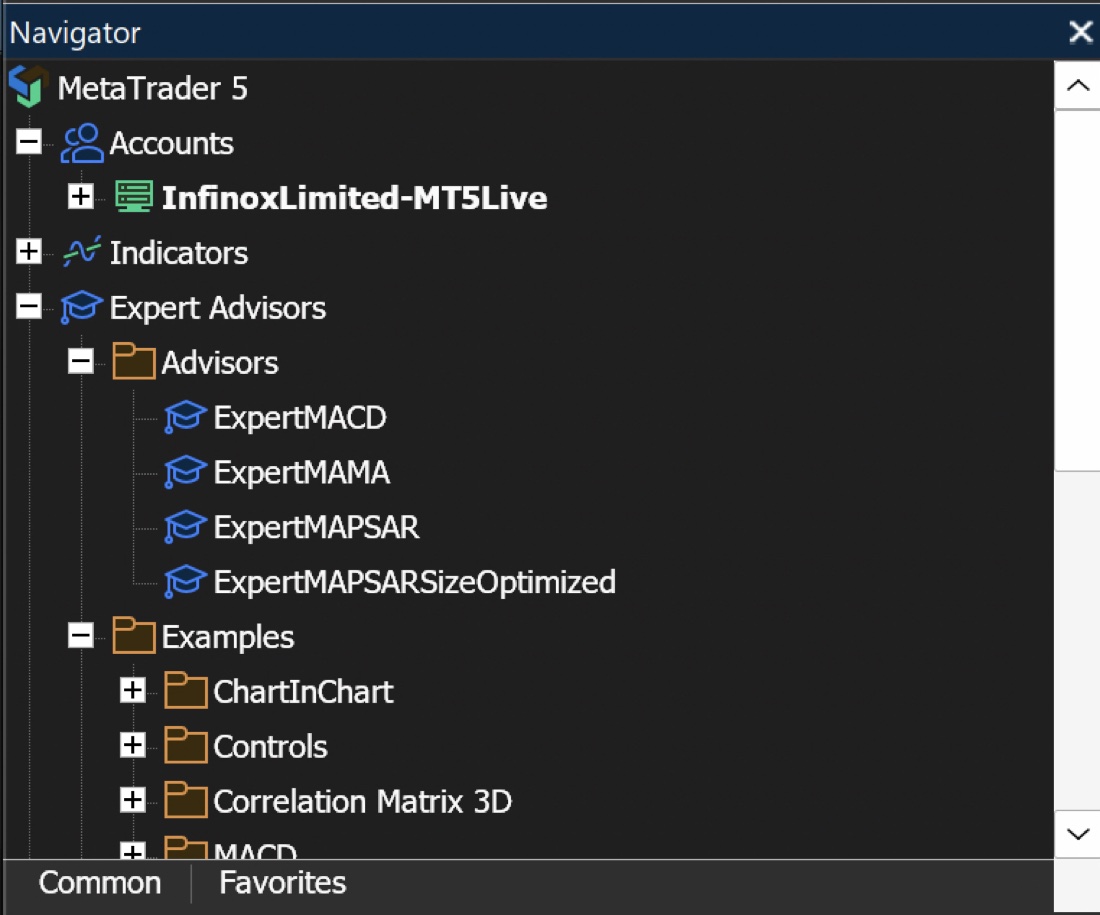
Task: Collapse the Examples folder
Action: (81, 636)
